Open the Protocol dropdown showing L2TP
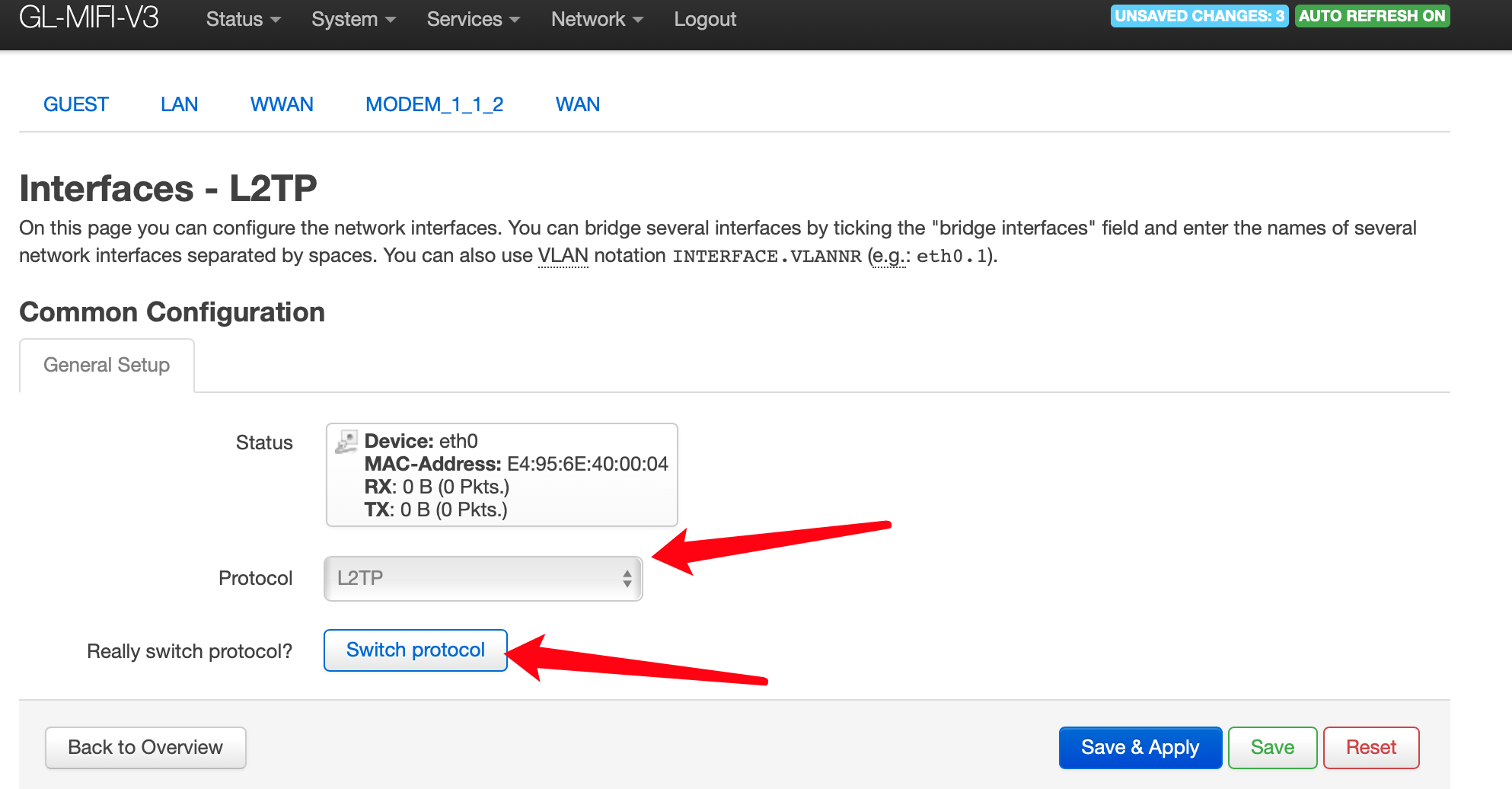 pyautogui.click(x=483, y=579)
